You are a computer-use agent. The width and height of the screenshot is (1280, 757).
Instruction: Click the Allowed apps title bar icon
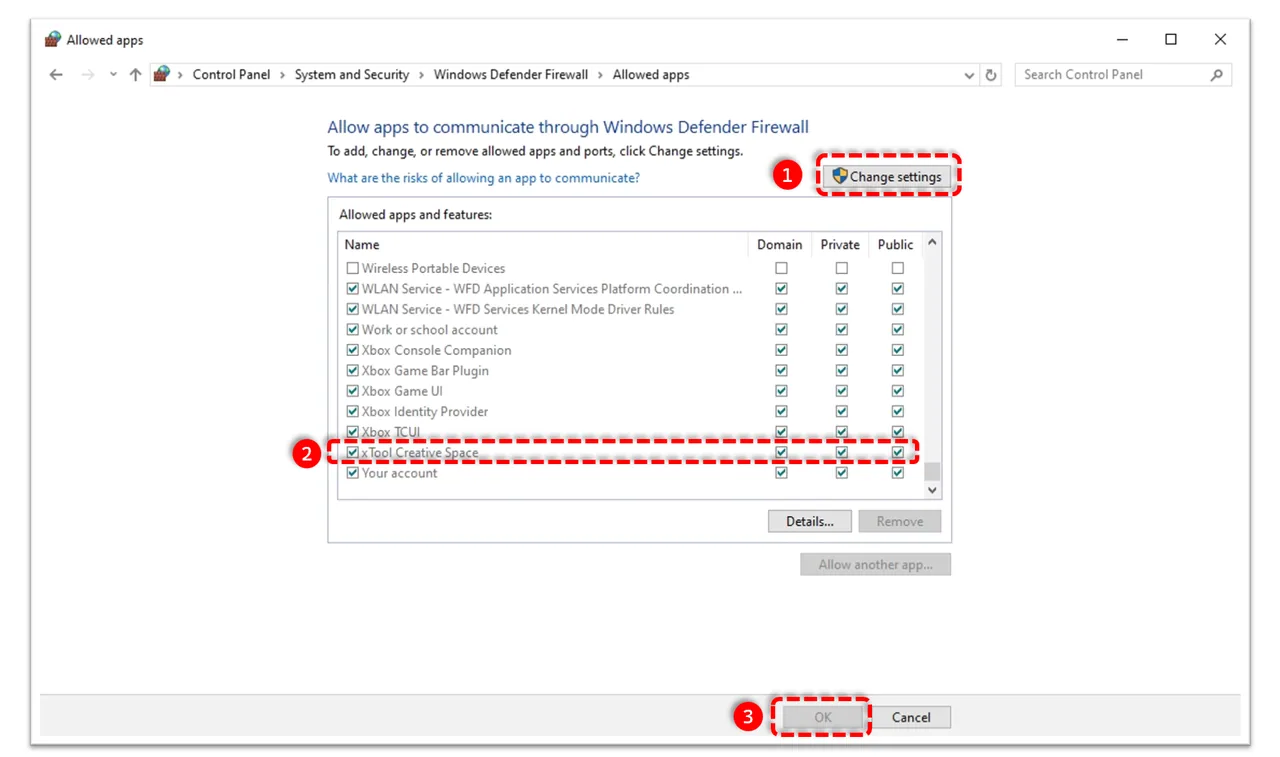[53, 40]
